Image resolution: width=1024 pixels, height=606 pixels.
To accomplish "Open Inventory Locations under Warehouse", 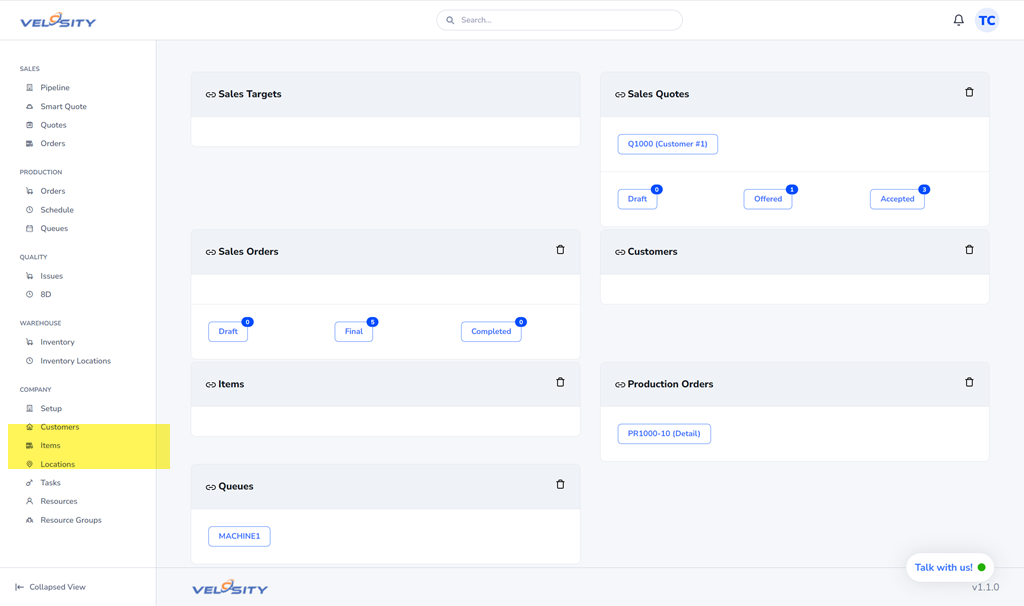I will (x=75, y=361).
